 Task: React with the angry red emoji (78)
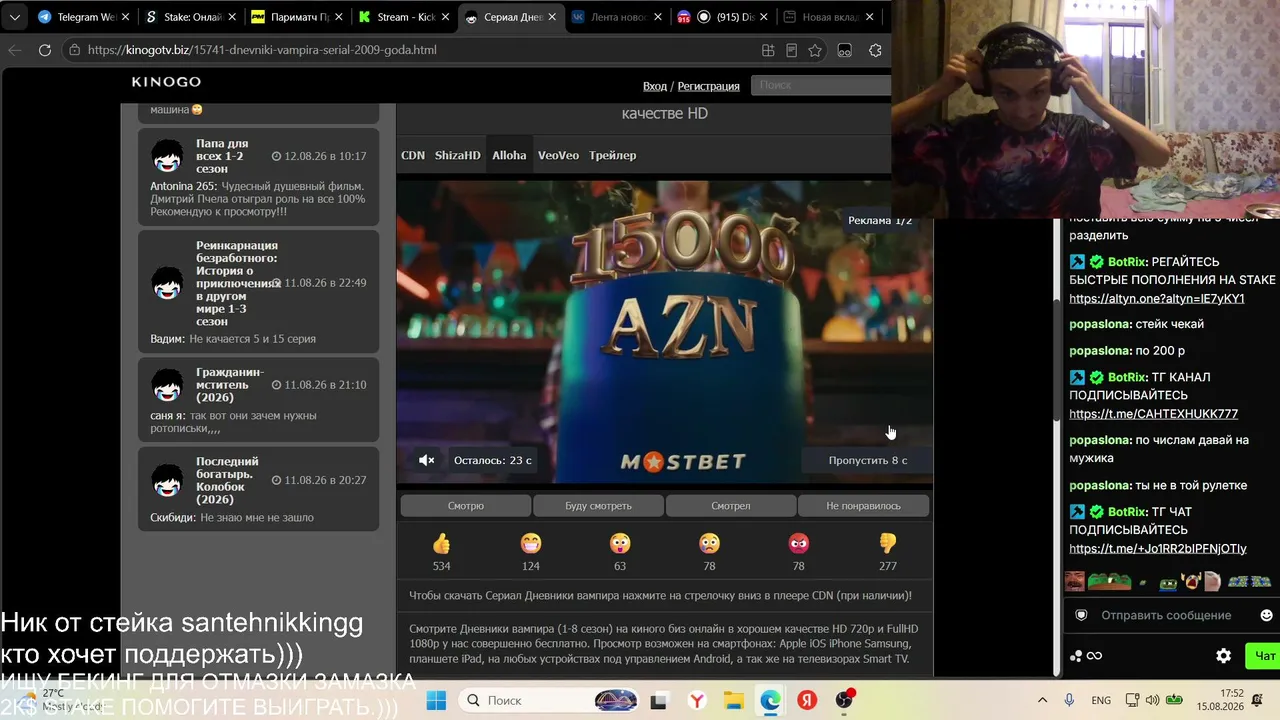[x=798, y=544]
